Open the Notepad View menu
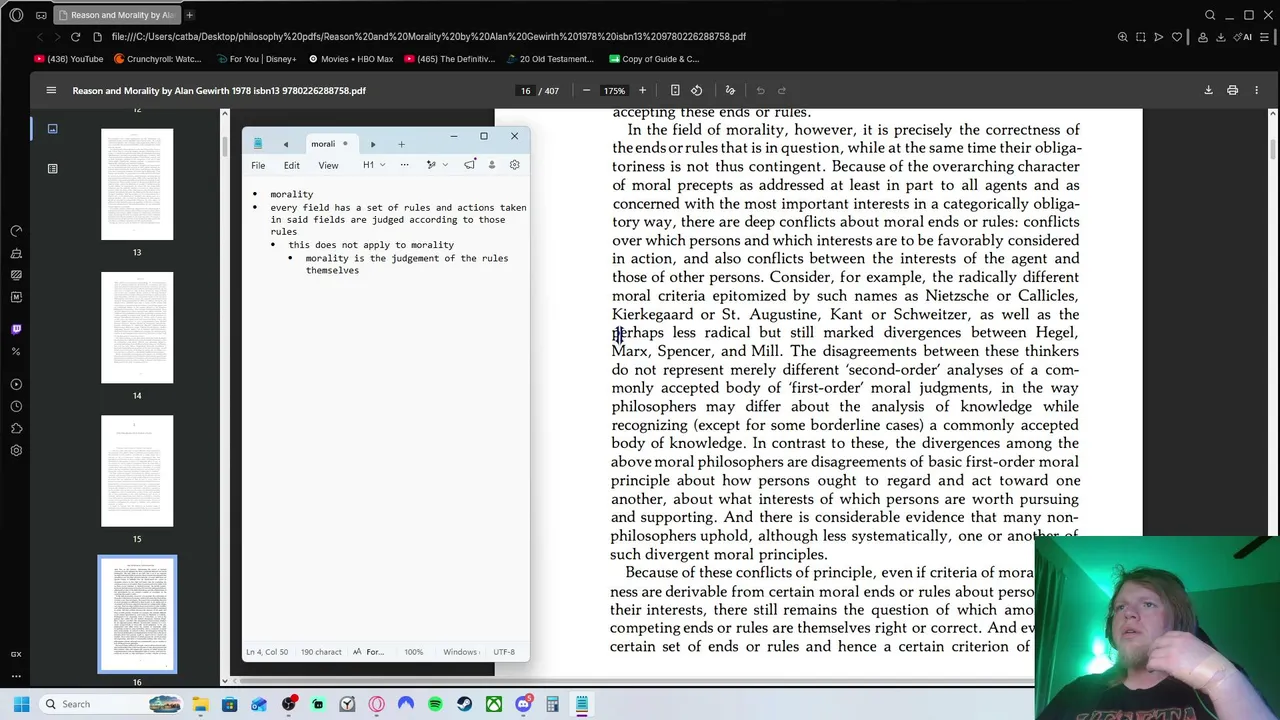 tap(328, 165)
